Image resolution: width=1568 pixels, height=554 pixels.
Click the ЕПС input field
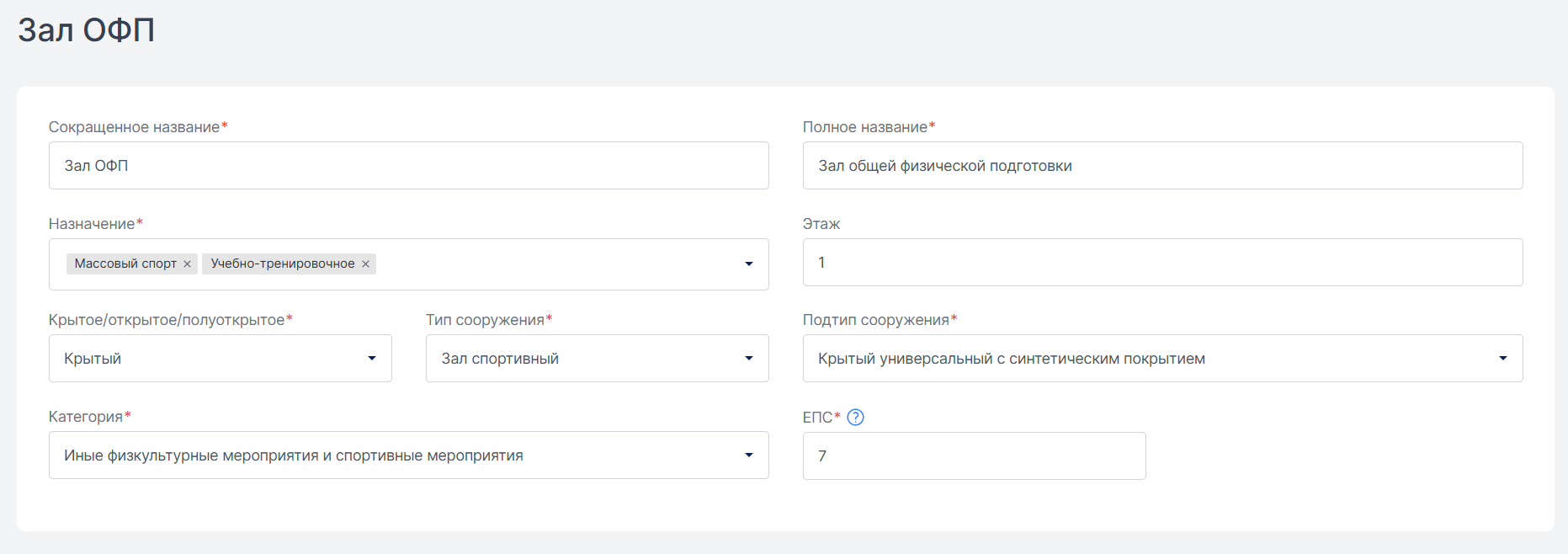tap(974, 455)
